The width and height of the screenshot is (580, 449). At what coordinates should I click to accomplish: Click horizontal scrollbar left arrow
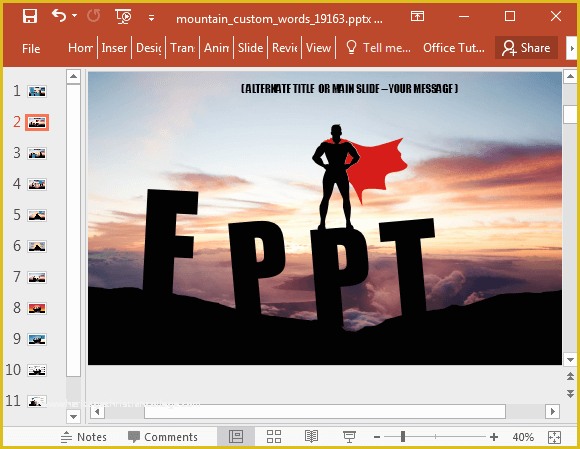pos(97,411)
